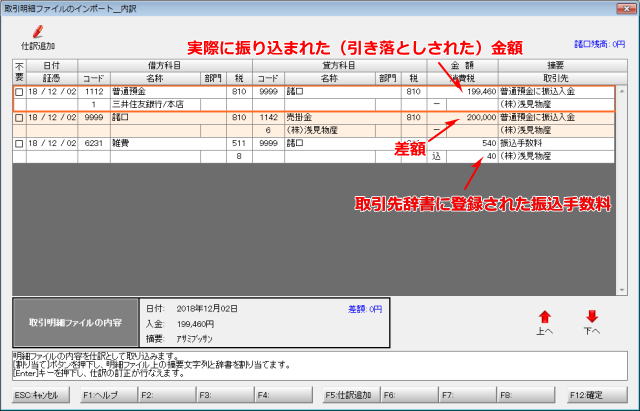Click the F7 function button

click(x=468, y=395)
